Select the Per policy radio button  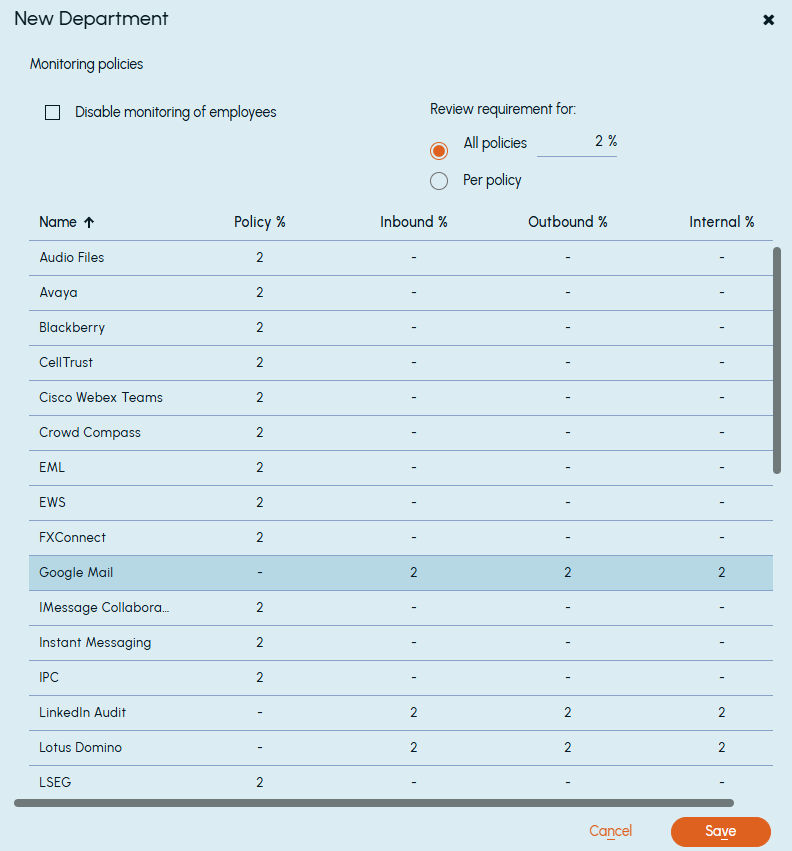[439, 181]
